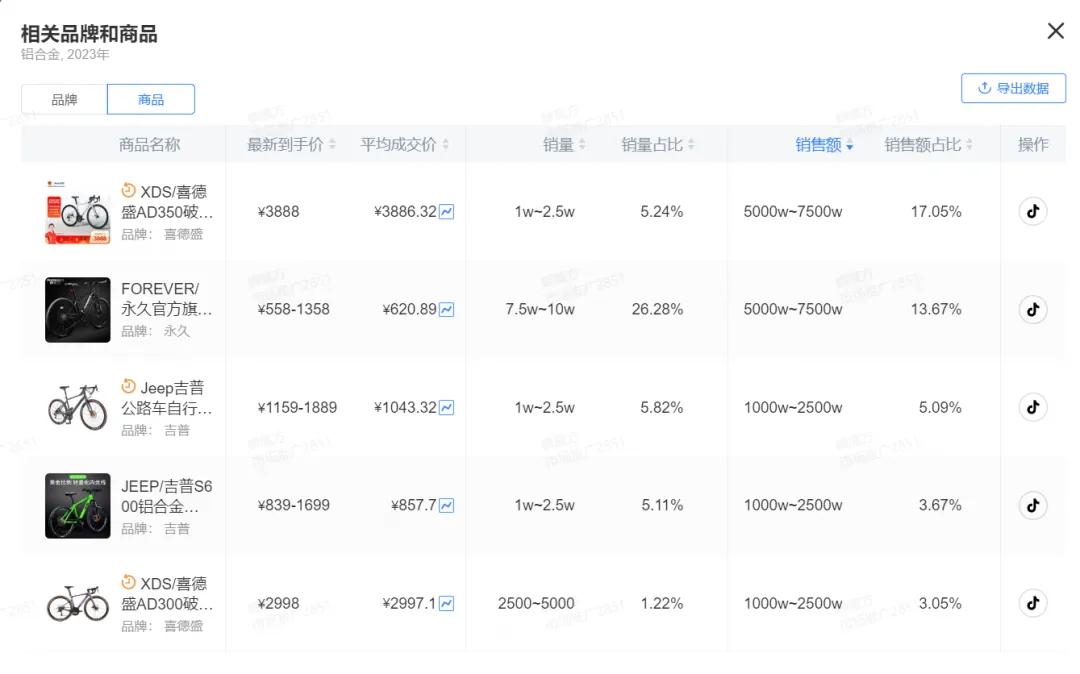This screenshot has width=1080, height=674.
Task: Click trend chart icon beside ¥1043.32
Action: pyautogui.click(x=447, y=408)
